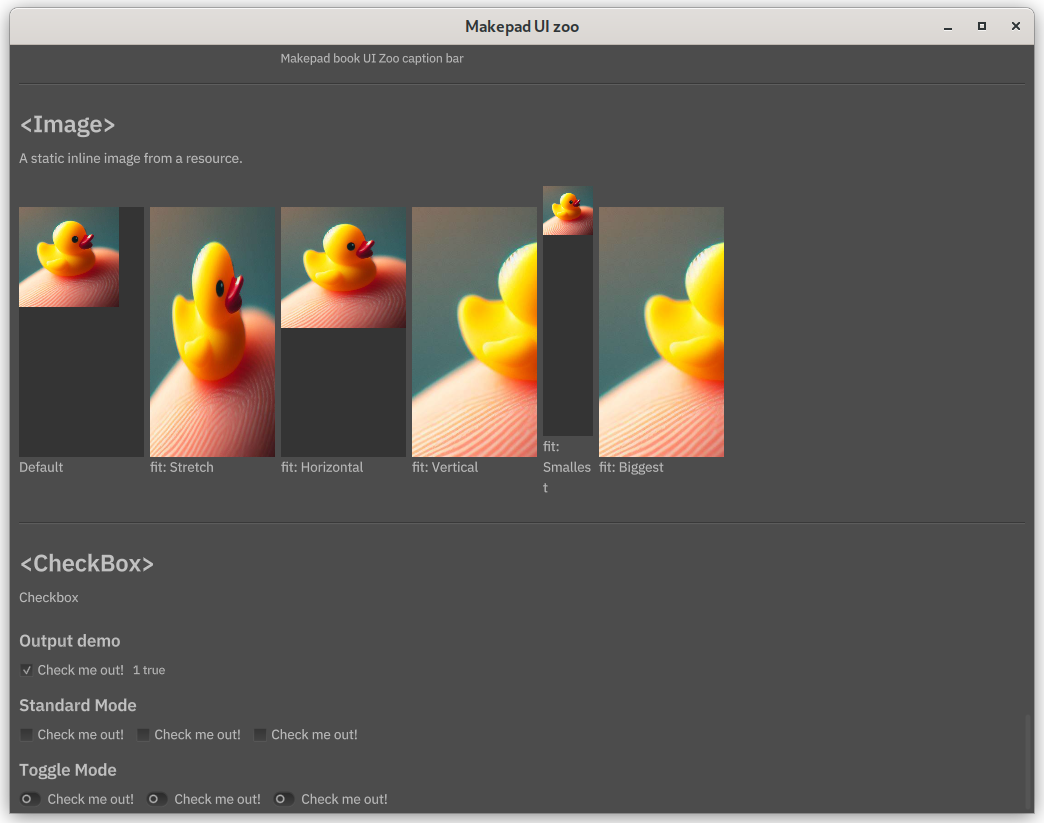Close the Makepad UI zoo window
This screenshot has width=1044, height=823.
point(1016,27)
